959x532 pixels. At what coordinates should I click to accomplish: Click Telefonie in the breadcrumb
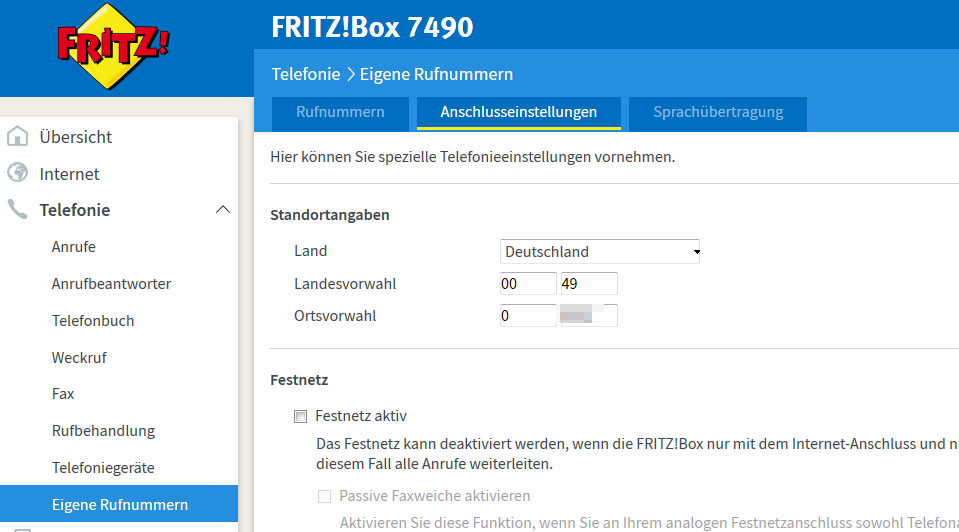[306, 74]
